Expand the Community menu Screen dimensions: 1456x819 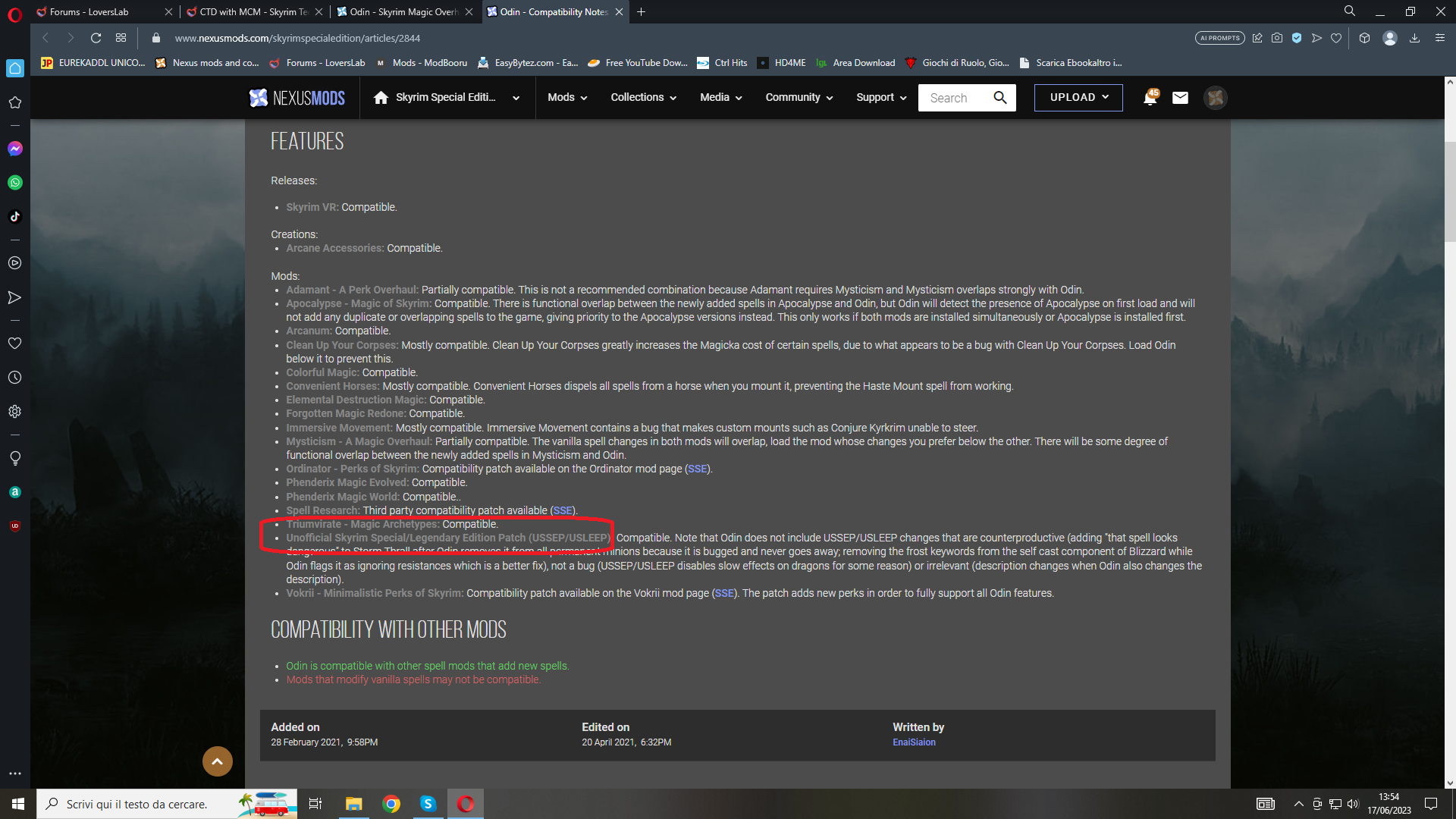(799, 98)
